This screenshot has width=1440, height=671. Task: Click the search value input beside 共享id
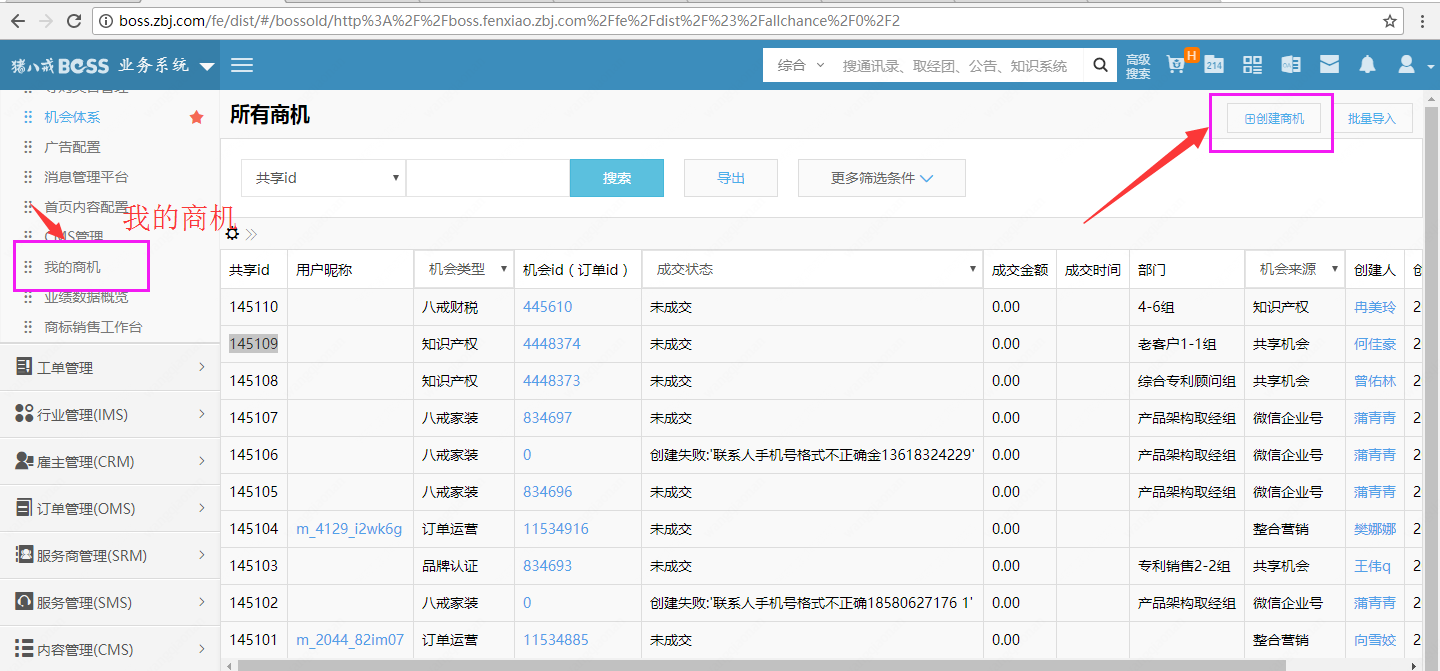click(x=488, y=178)
